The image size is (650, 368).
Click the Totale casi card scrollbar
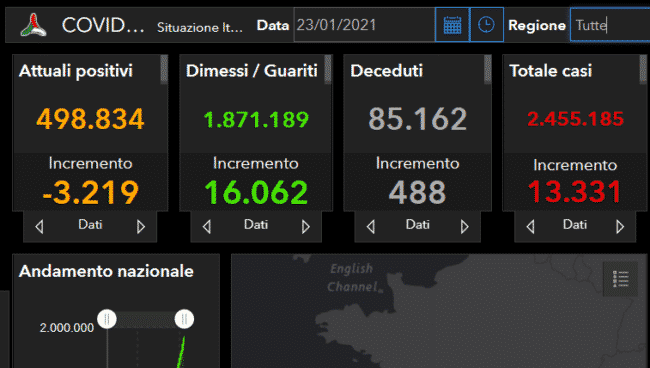coord(643,70)
